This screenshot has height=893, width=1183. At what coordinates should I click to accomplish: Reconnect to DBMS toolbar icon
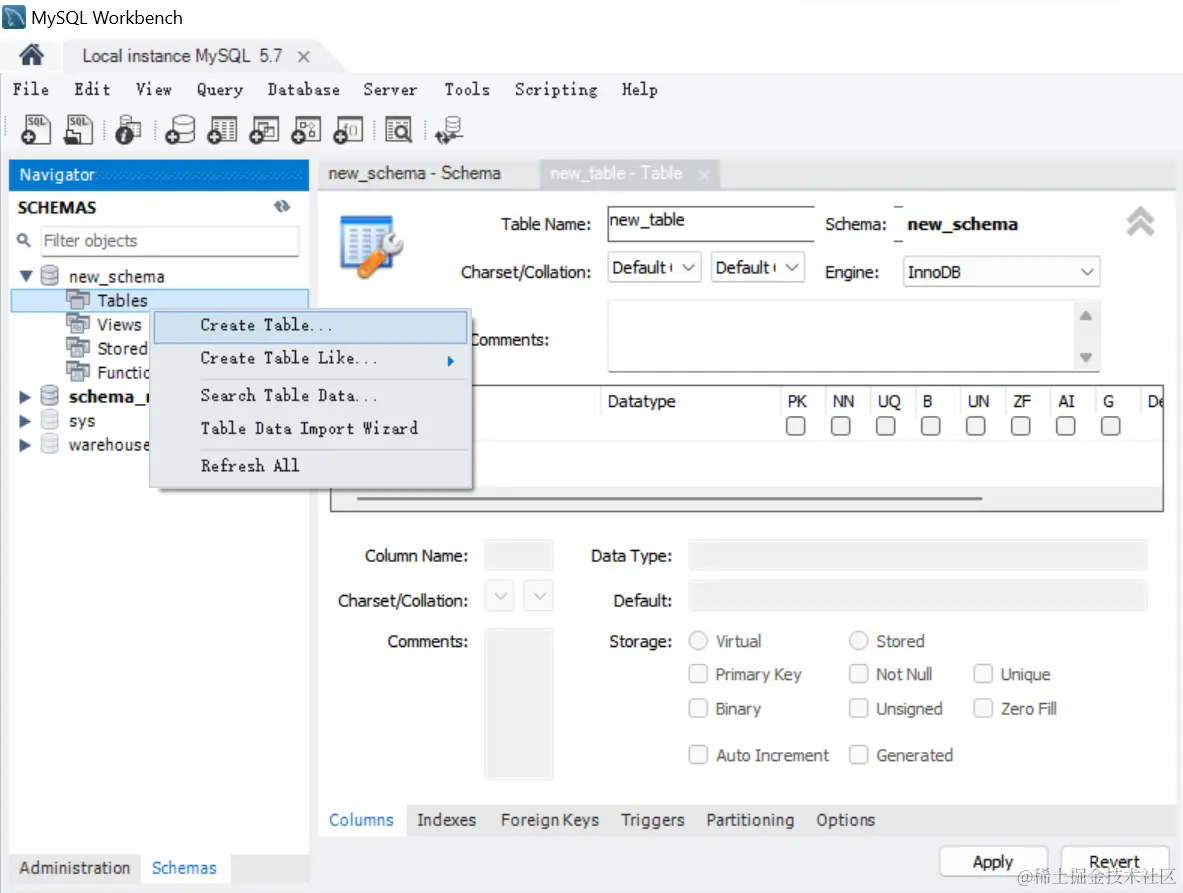pyautogui.click(x=449, y=130)
